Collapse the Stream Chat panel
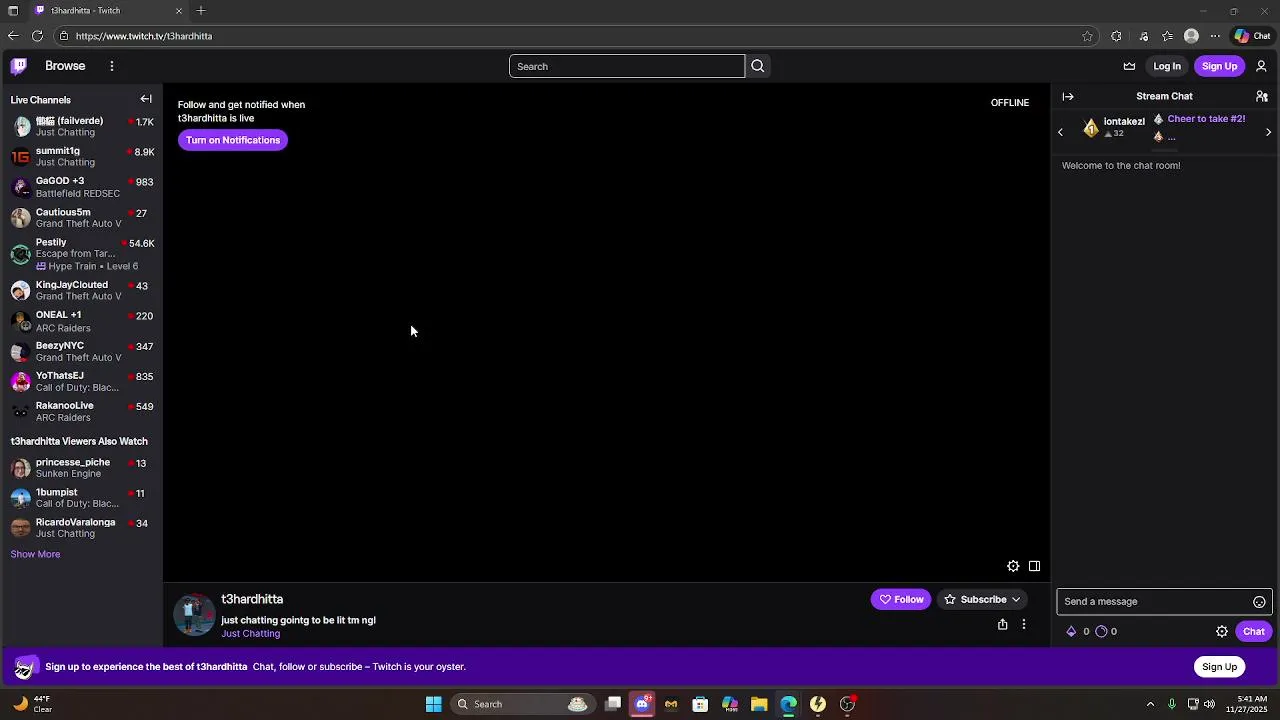The image size is (1280, 720). [x=1068, y=97]
